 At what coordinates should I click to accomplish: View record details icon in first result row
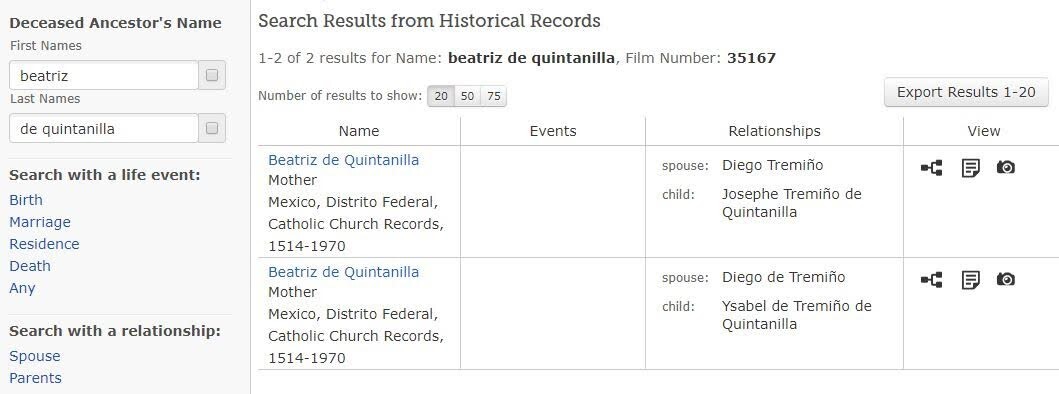971,168
